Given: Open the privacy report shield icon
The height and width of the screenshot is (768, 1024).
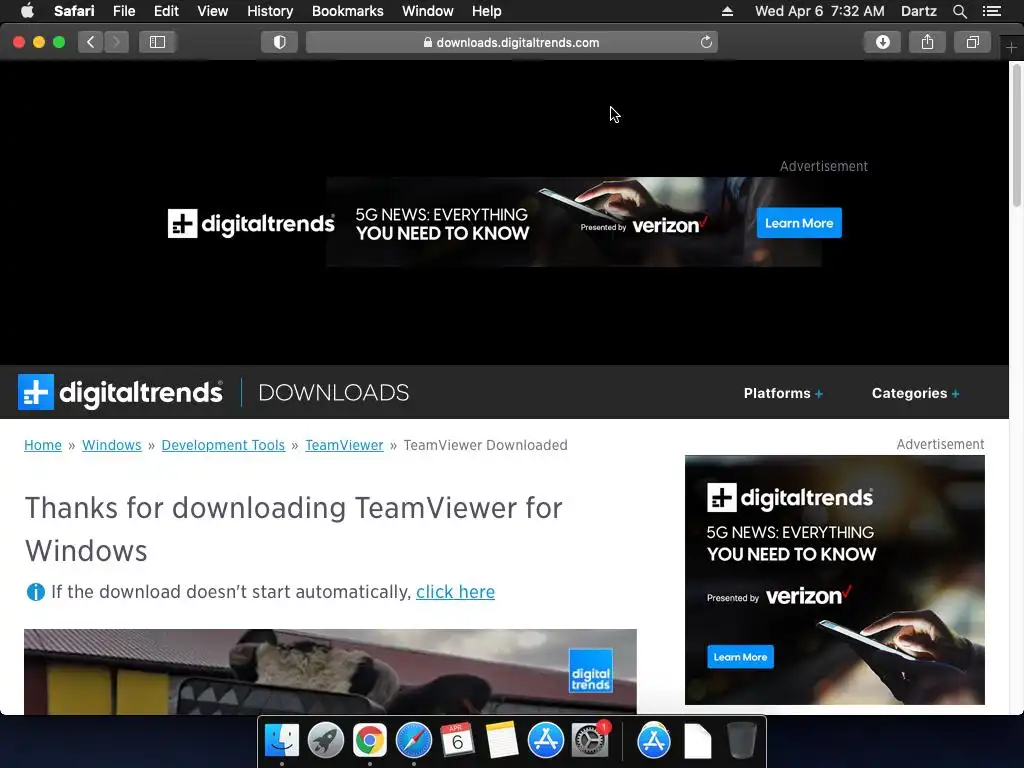Looking at the screenshot, I should tap(280, 42).
